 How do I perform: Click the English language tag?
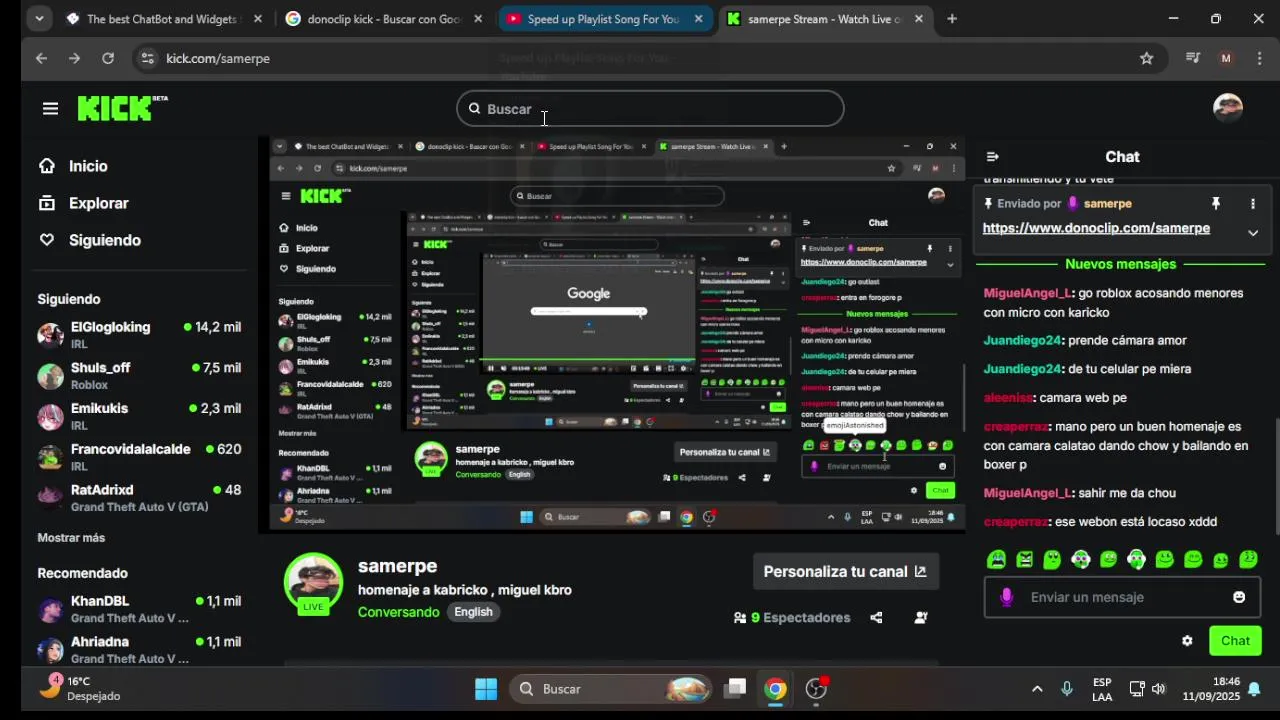point(473,612)
